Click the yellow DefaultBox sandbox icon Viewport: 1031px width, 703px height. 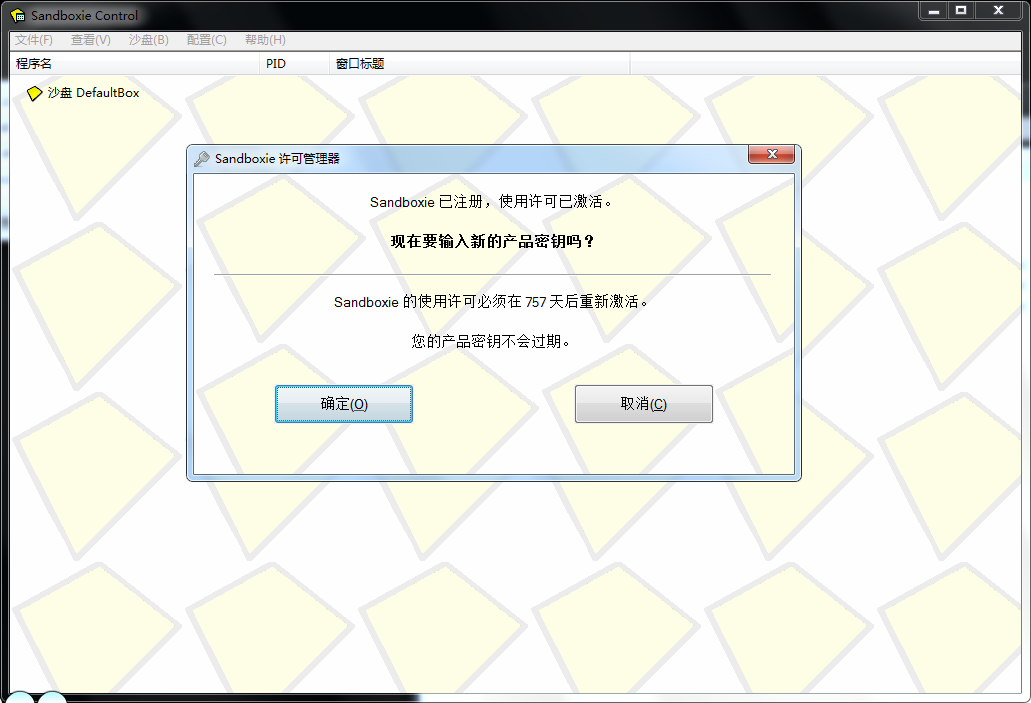coord(35,93)
